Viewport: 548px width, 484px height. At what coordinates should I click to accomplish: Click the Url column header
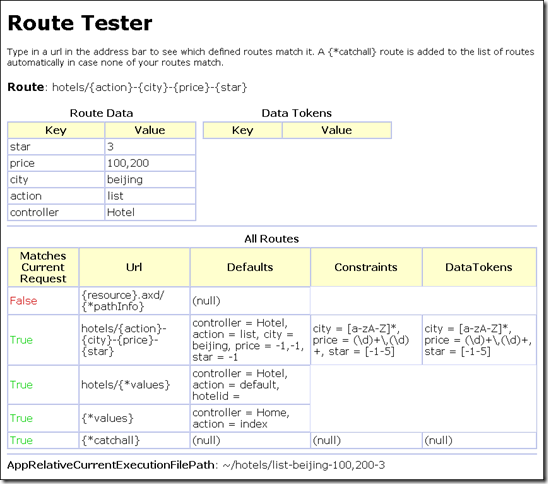tap(134, 267)
